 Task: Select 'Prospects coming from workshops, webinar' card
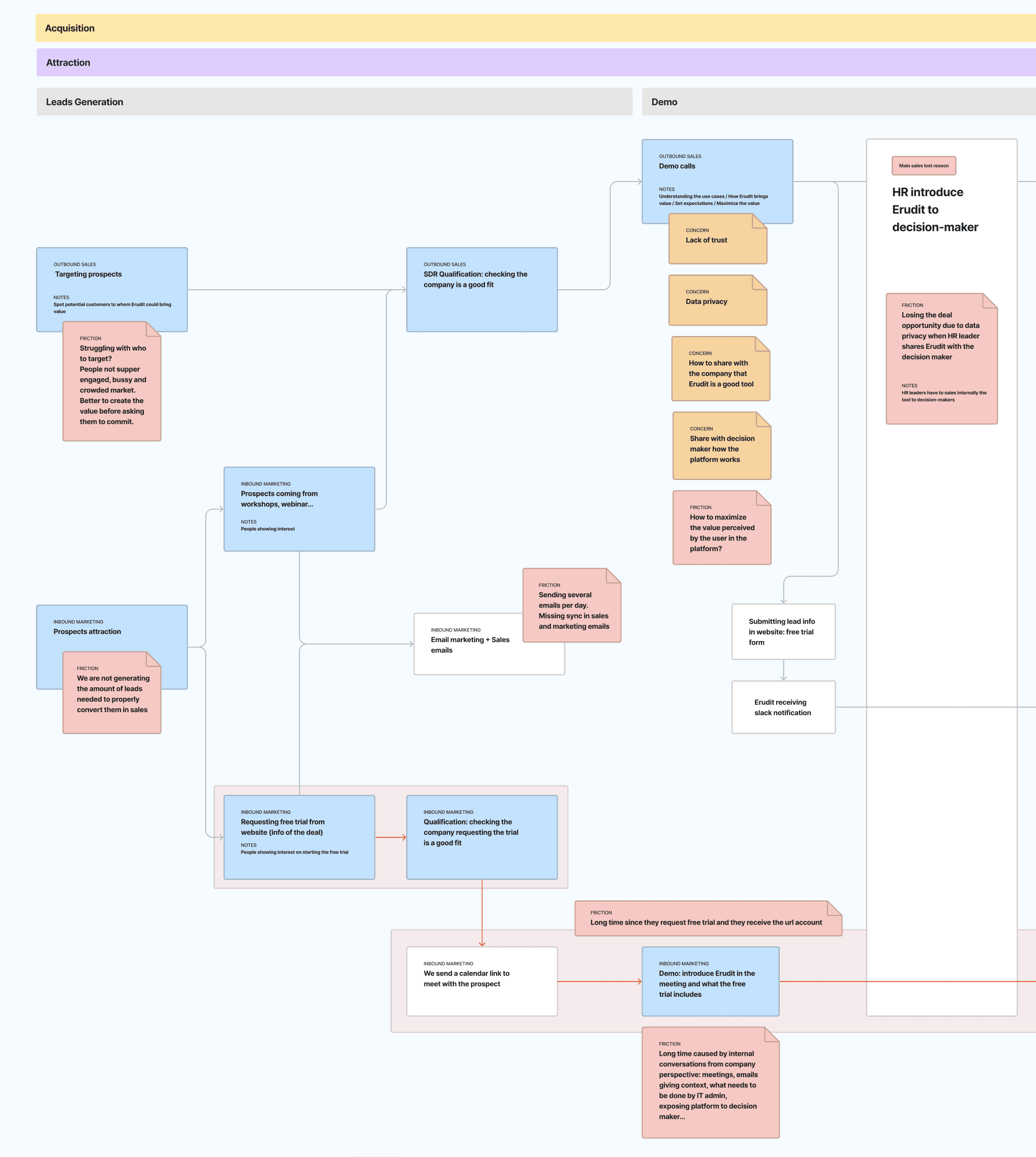299,509
